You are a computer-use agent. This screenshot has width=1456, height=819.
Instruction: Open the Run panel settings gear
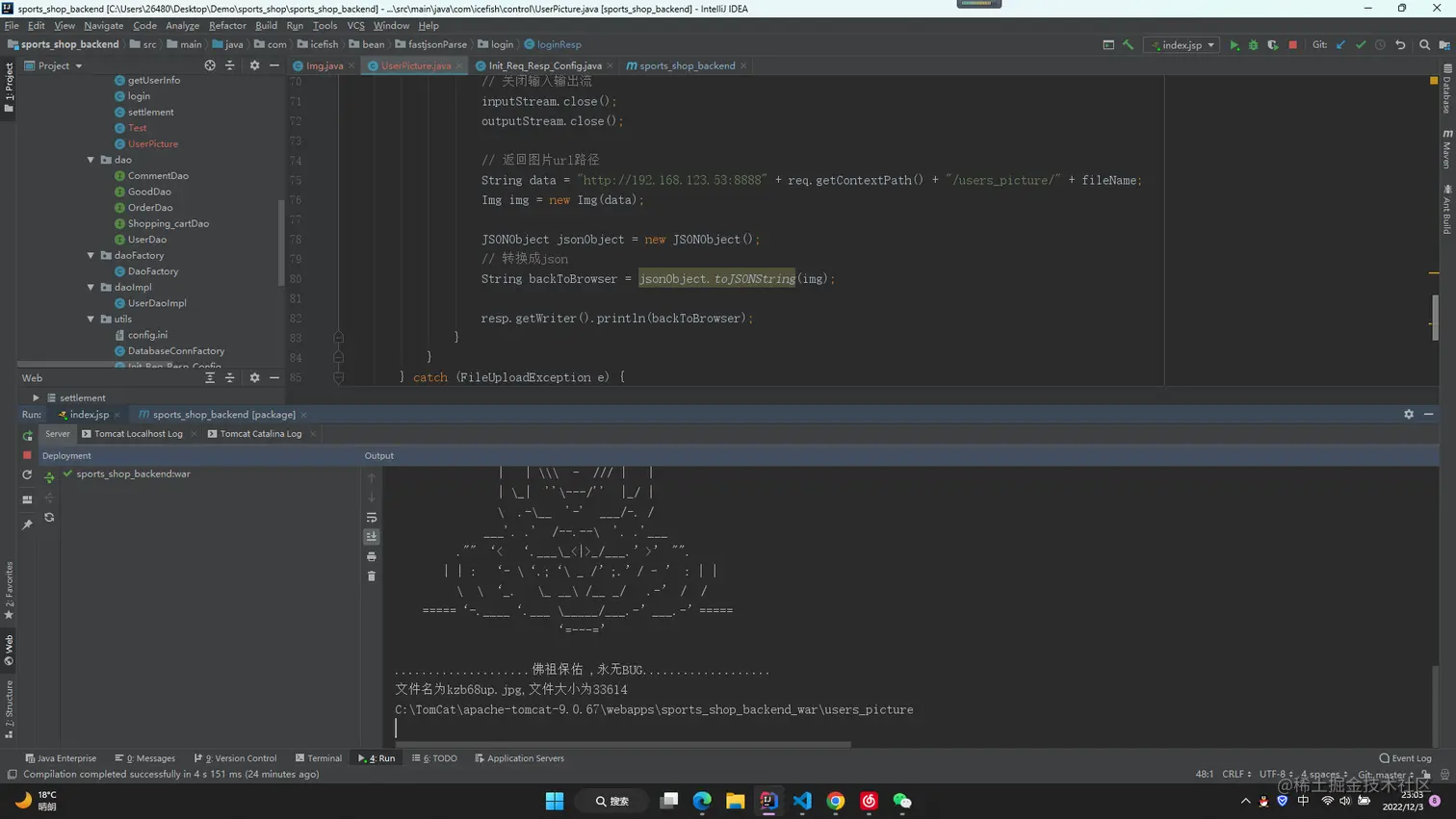(x=1409, y=414)
